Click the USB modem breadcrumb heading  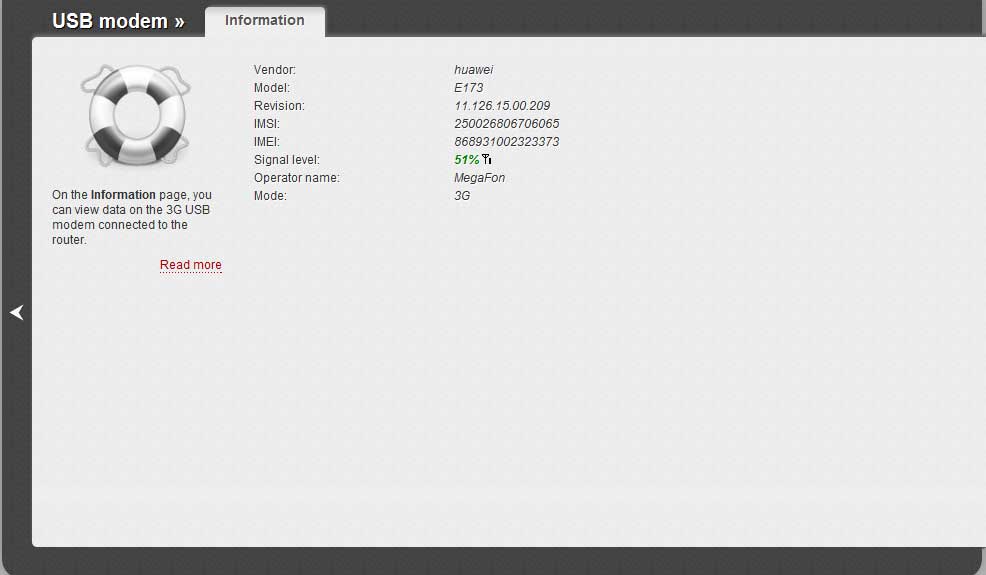pos(118,21)
